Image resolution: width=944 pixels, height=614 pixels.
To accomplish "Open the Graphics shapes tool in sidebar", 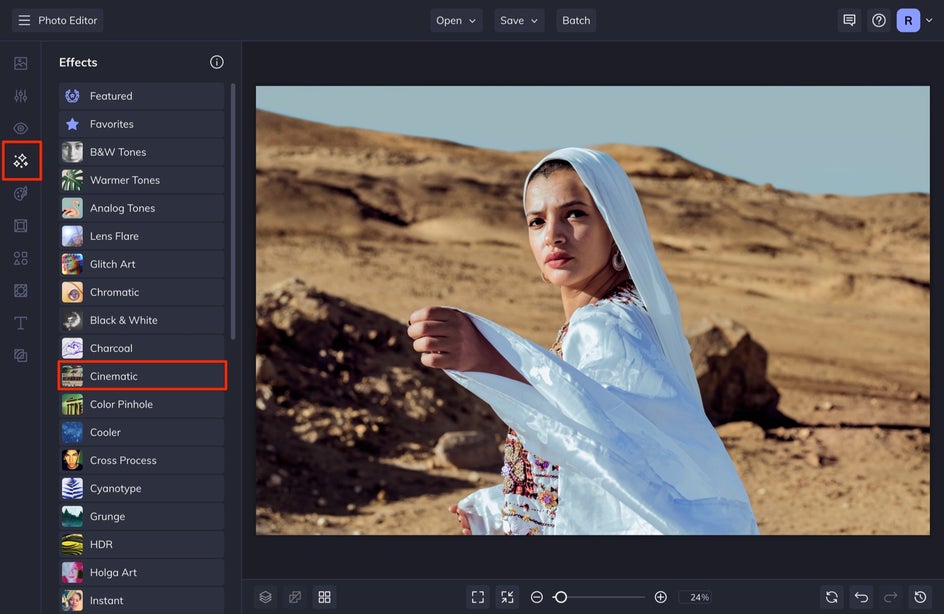I will pos(20,258).
